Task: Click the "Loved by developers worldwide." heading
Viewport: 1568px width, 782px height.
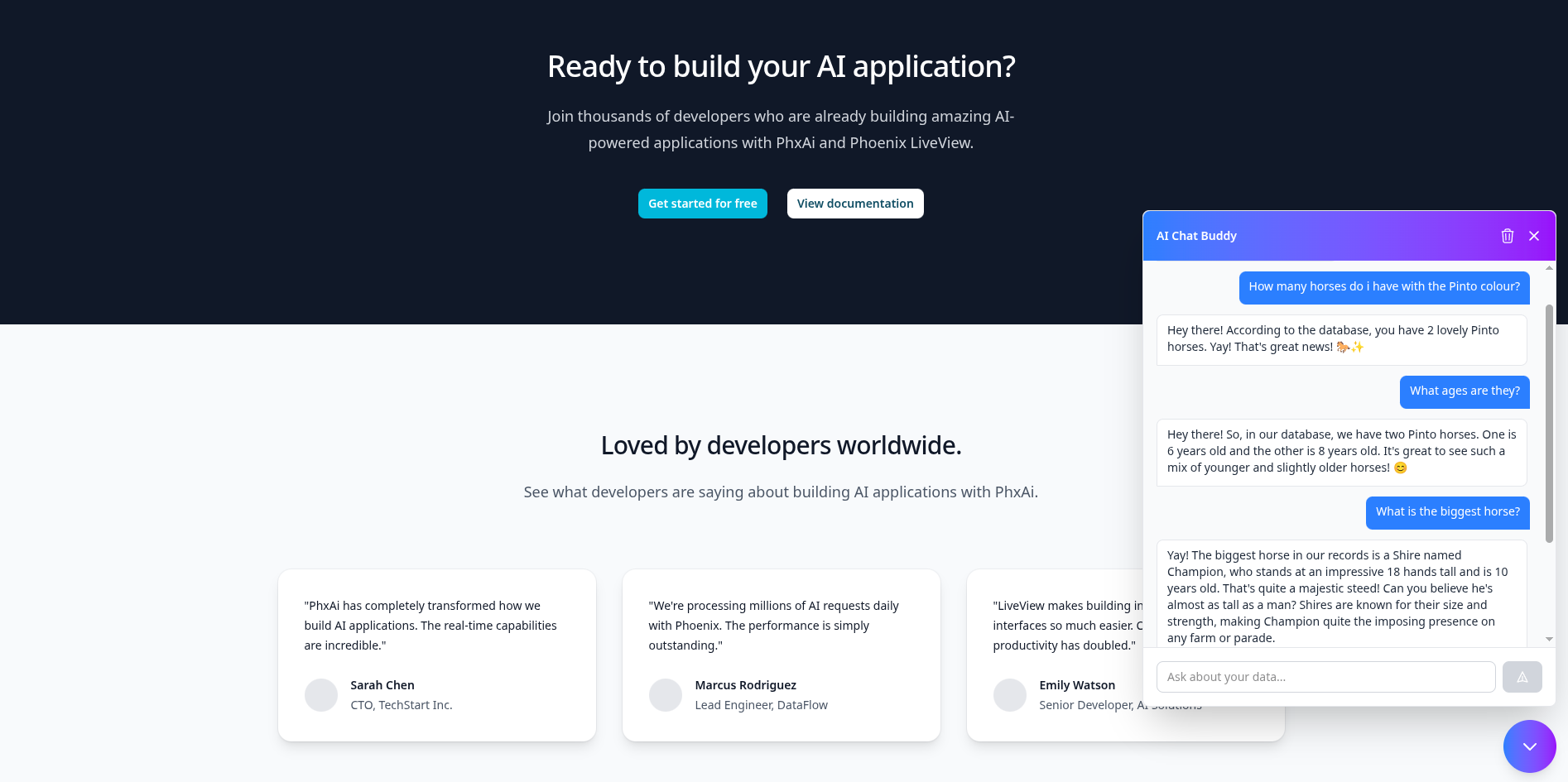Action: (782, 445)
